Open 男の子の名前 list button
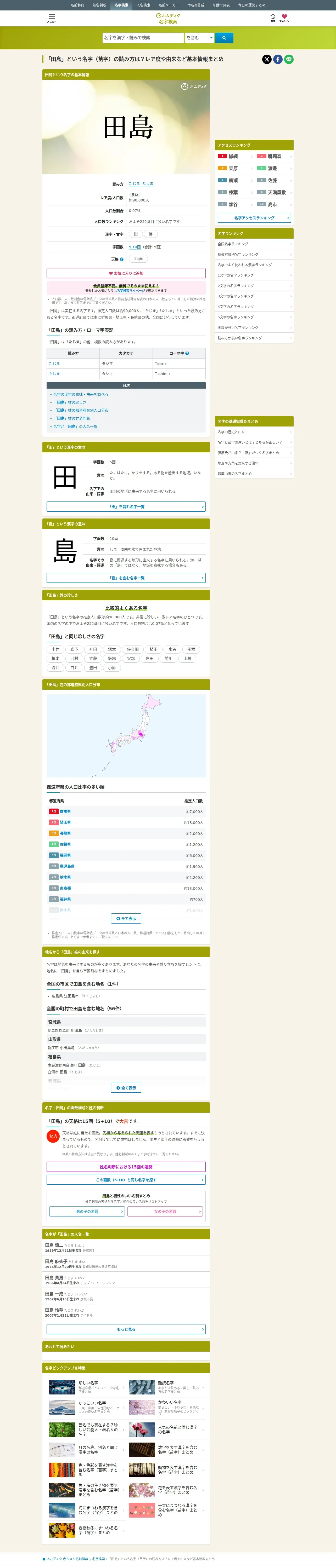Screen dimensions: 336x1568 coord(87,1211)
